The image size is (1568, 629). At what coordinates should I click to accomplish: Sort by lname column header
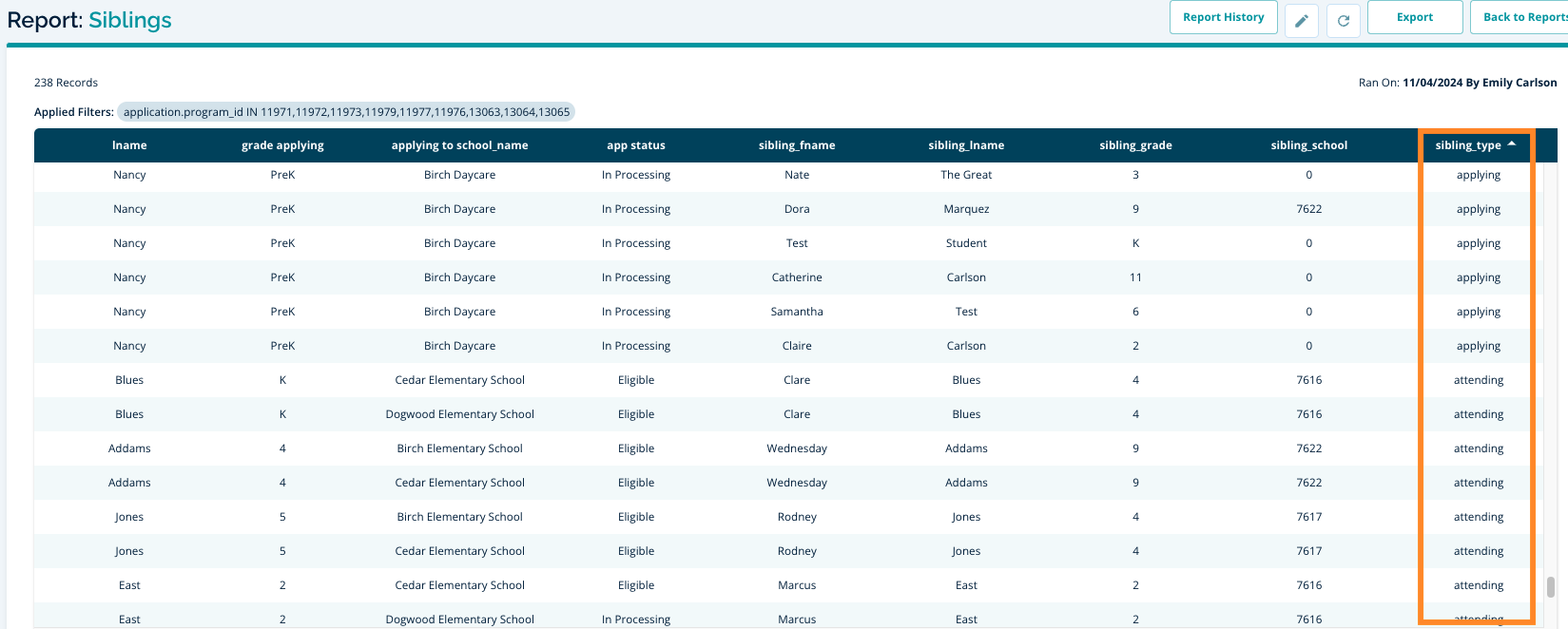(x=129, y=145)
